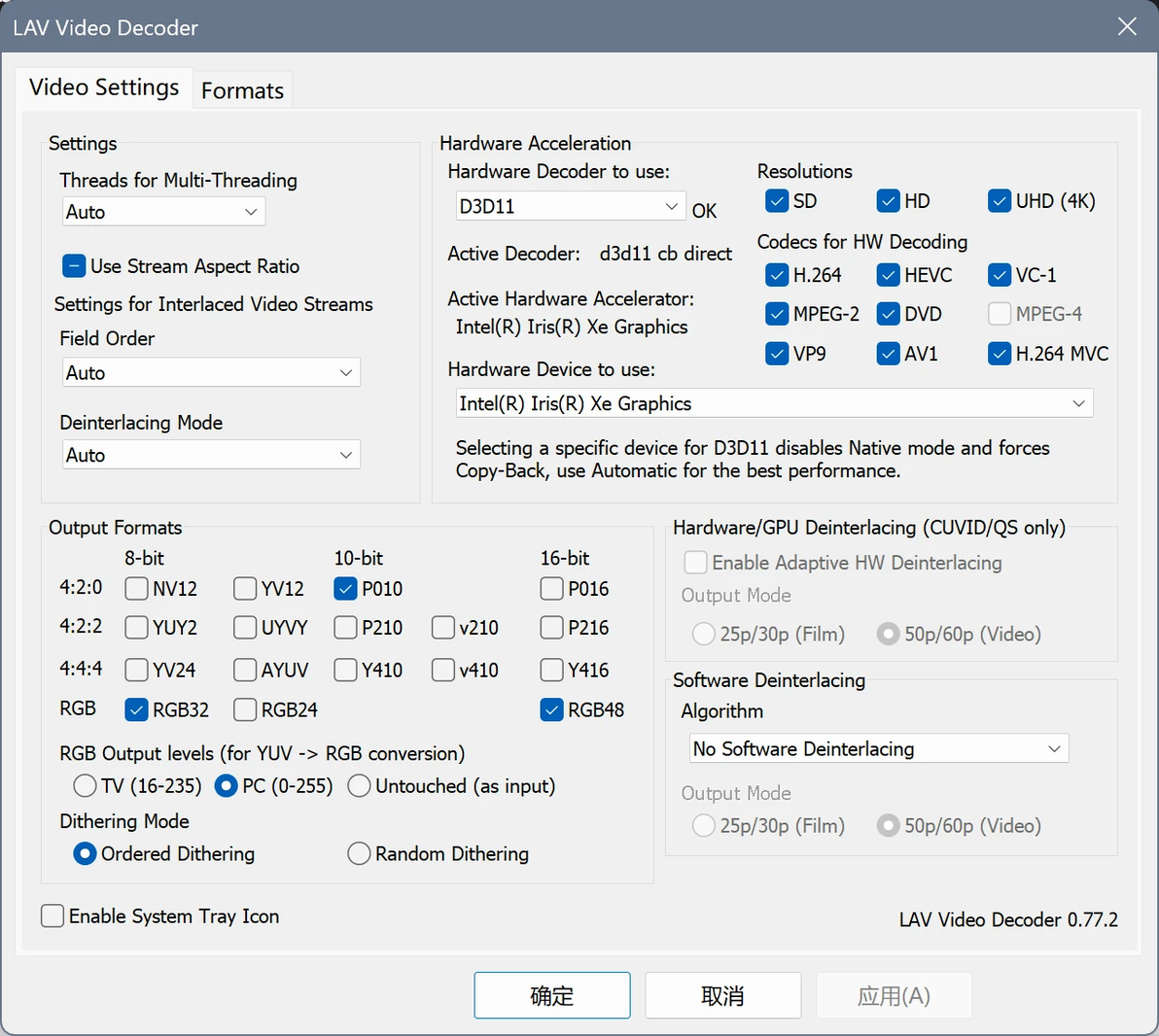Expand Threads for Multi-Threading dropdown
1159x1036 pixels.
pyautogui.click(x=163, y=212)
